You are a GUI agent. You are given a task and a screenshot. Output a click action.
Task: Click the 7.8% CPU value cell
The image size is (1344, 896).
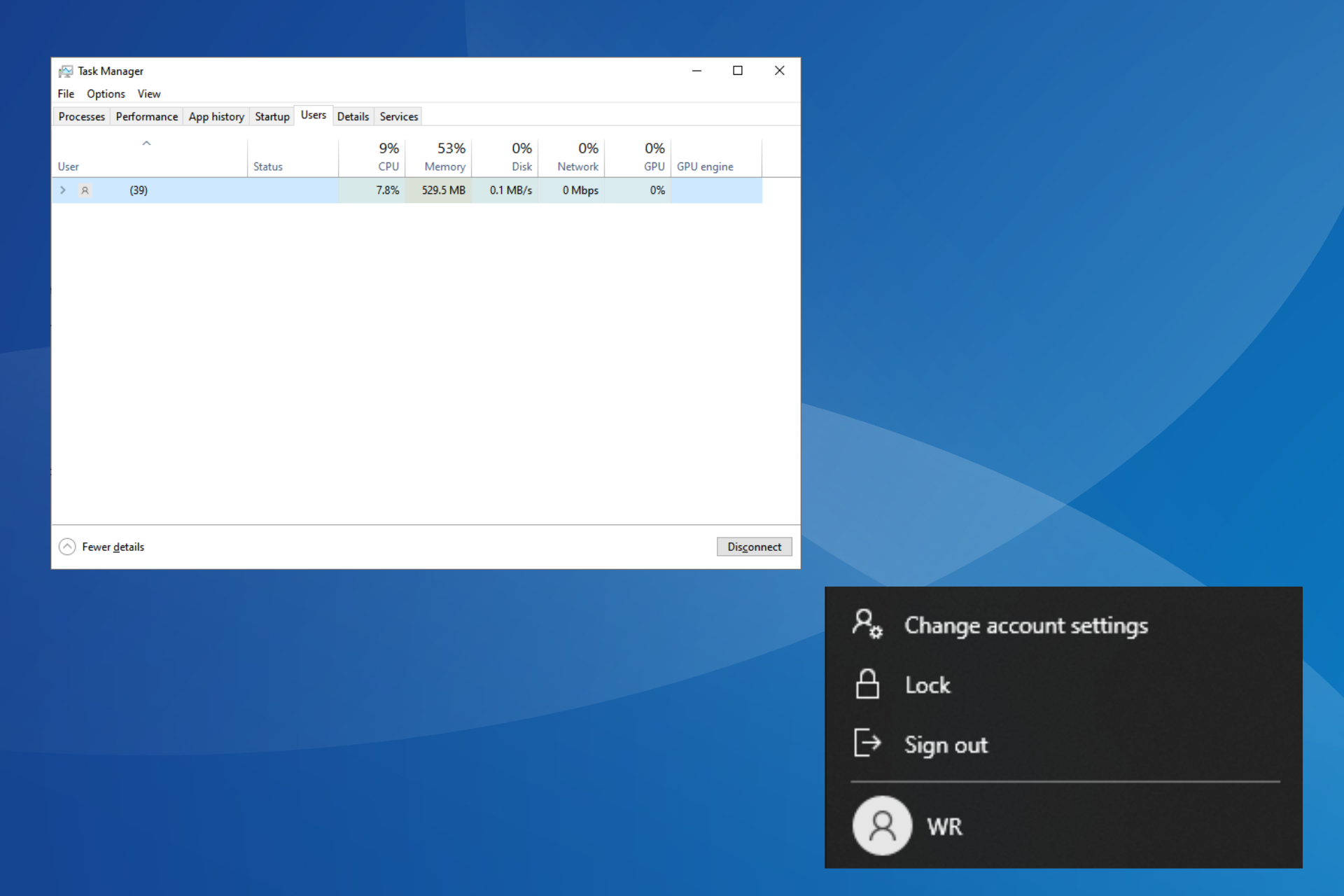tap(372, 190)
